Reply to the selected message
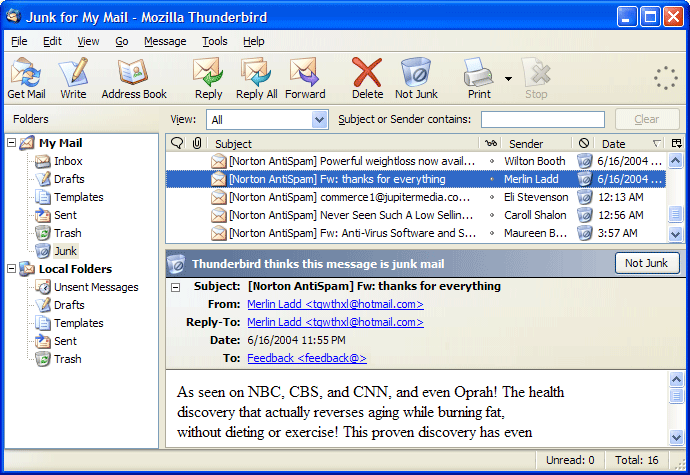Image resolution: width=690 pixels, height=475 pixels. pos(209,78)
